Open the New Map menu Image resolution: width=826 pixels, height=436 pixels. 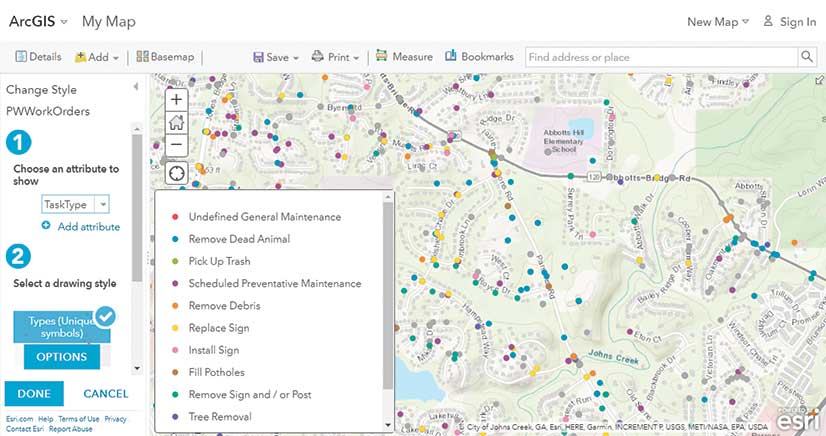pos(717,22)
